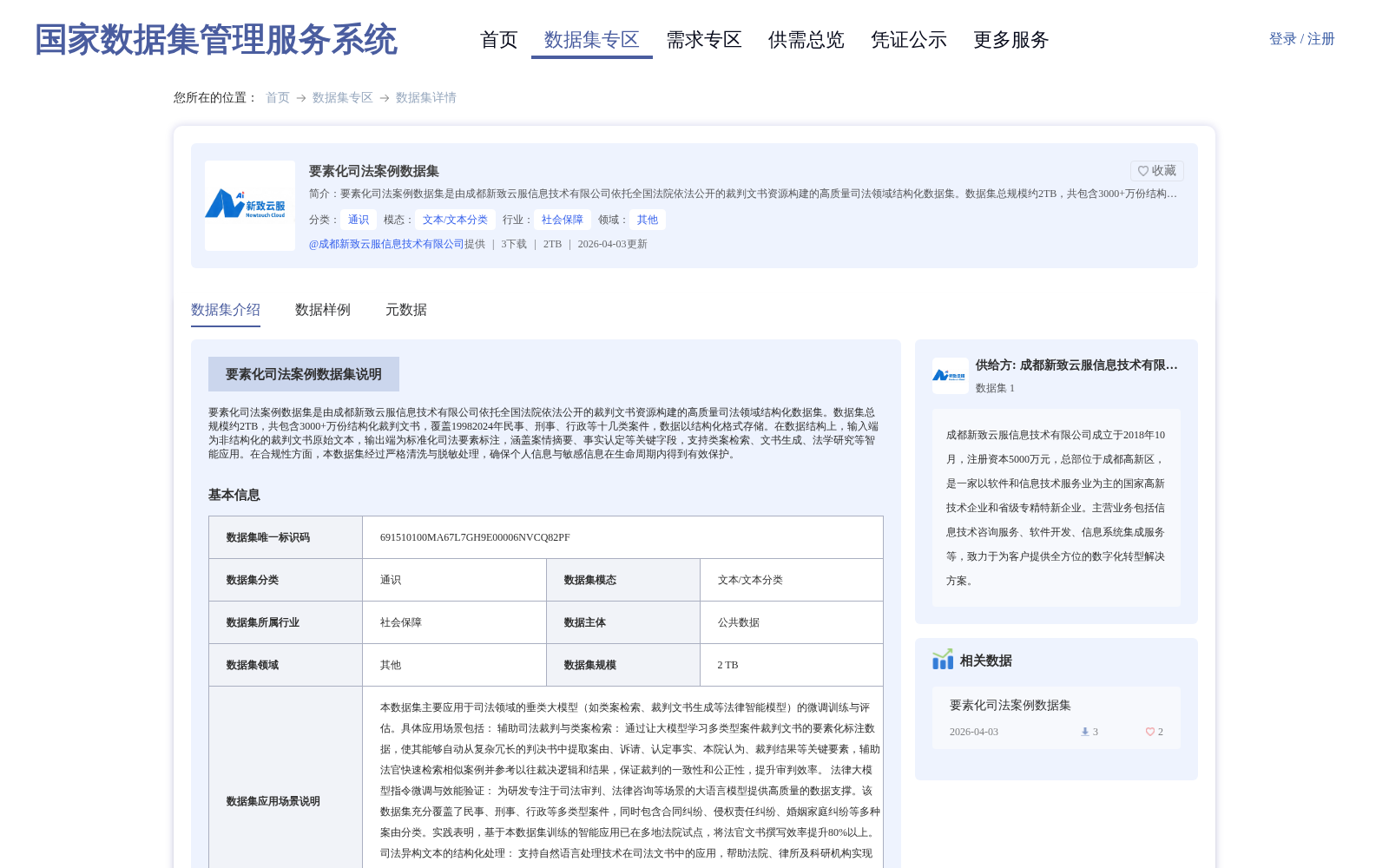Click the 新致云服 dataset logo thumbnail

tap(250, 206)
